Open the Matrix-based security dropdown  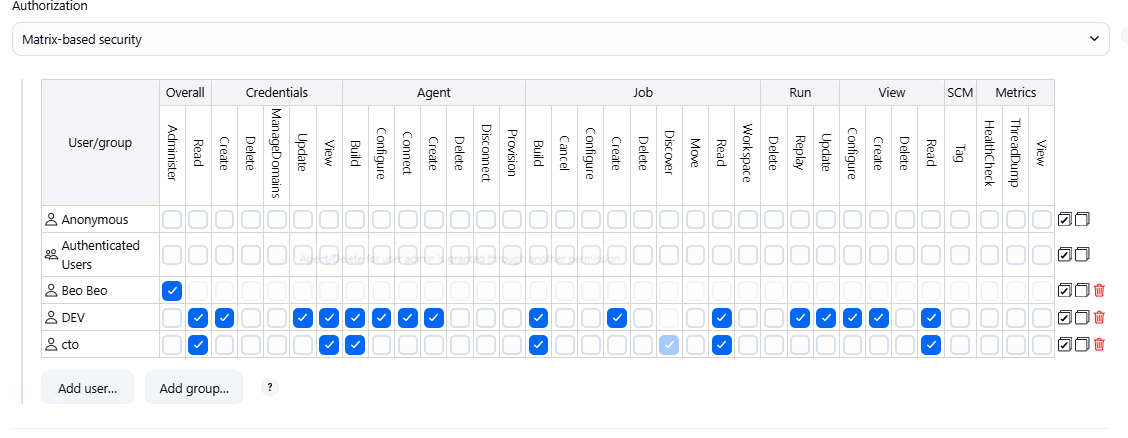point(561,40)
